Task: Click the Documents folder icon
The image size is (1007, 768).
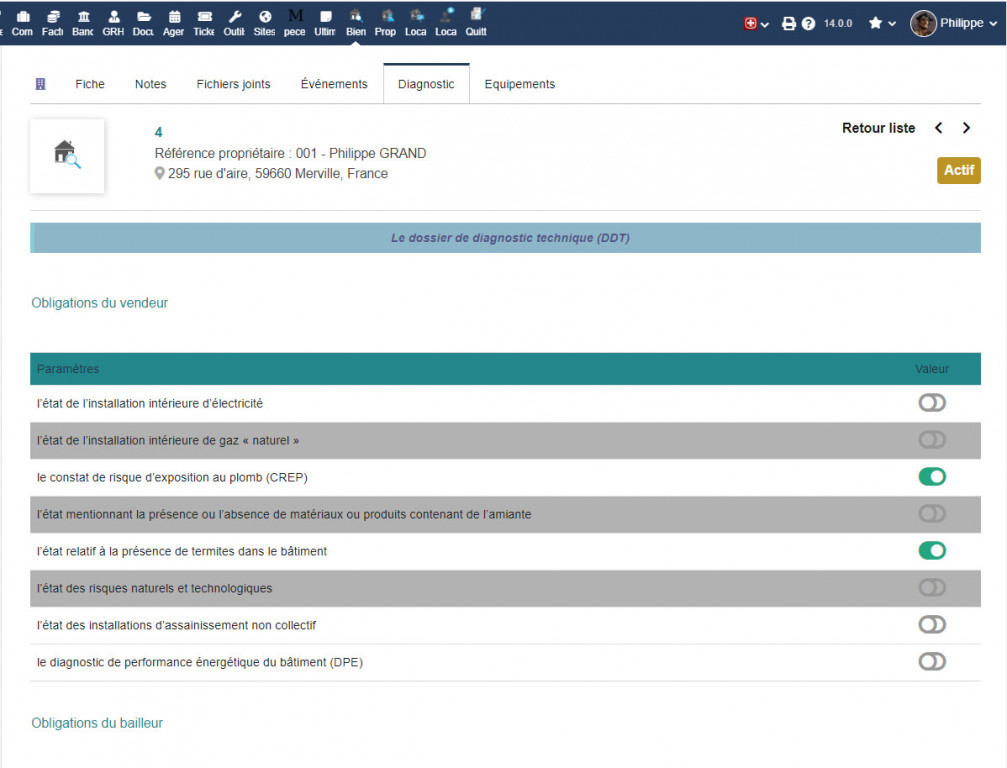Action: pyautogui.click(x=143, y=22)
